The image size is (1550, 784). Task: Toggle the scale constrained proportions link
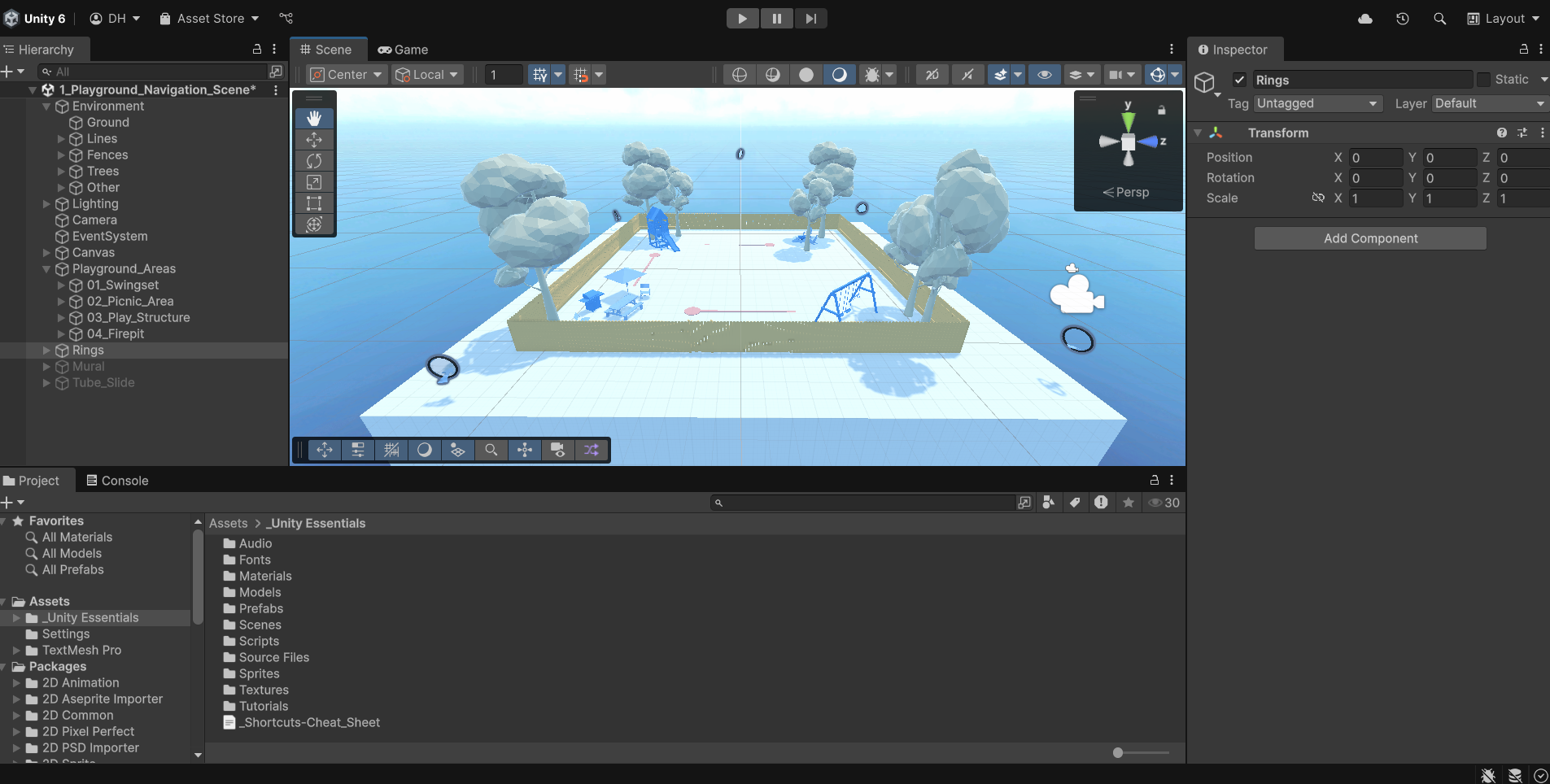click(1318, 198)
